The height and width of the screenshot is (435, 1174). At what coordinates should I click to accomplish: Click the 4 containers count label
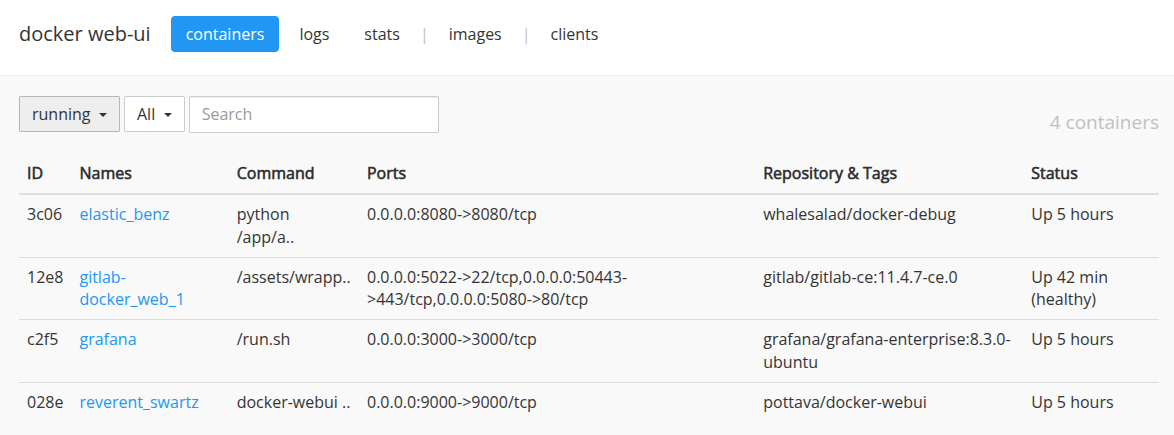pyautogui.click(x=1104, y=123)
